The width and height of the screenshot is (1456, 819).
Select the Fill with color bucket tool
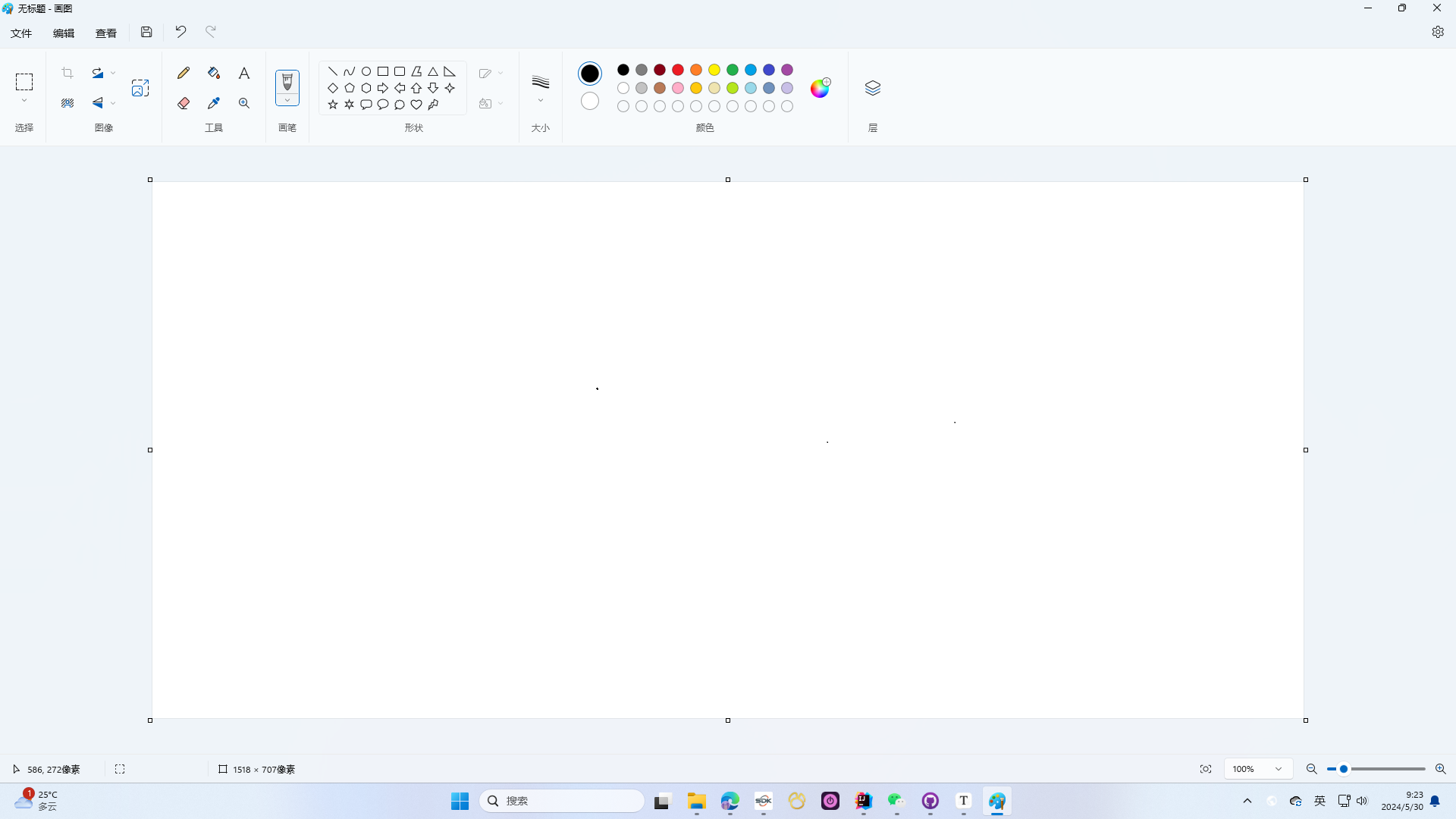[214, 73]
